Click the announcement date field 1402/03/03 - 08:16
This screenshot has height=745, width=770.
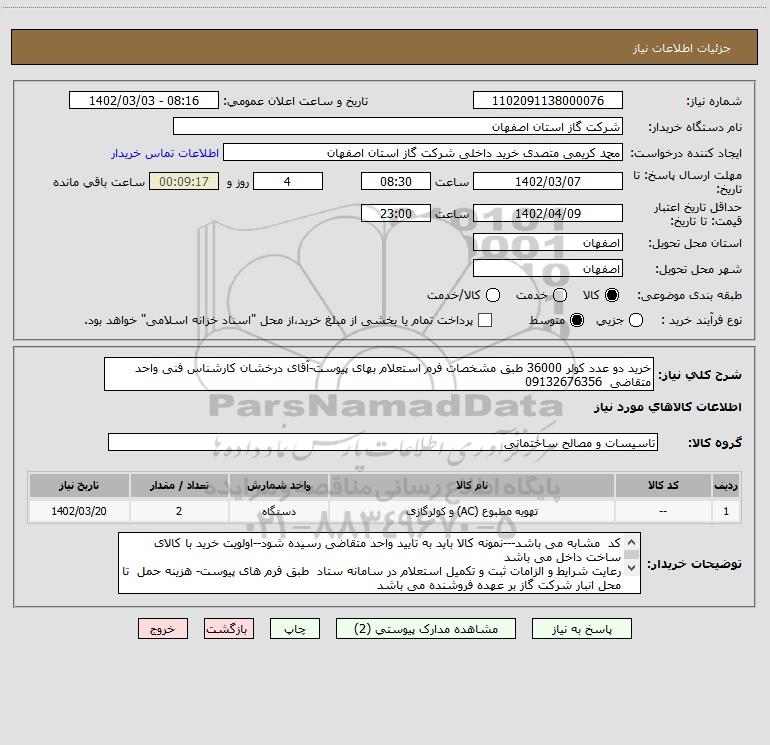point(144,100)
